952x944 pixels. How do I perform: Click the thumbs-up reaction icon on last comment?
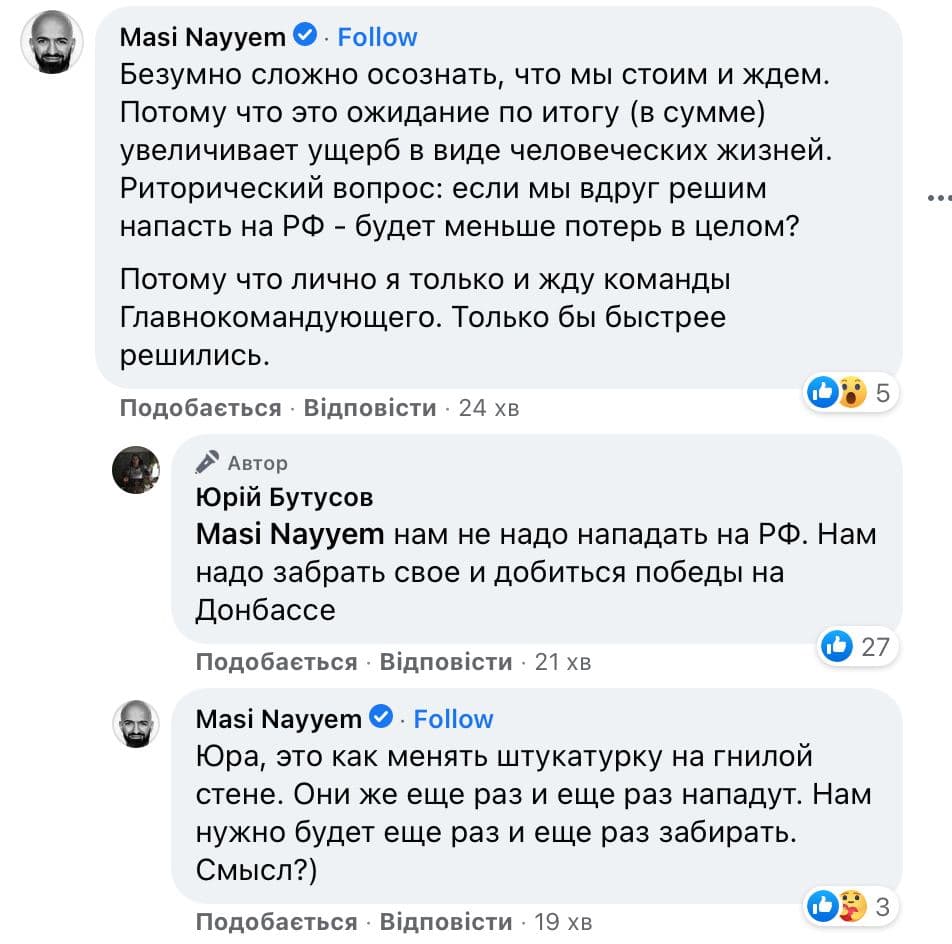pyautogui.click(x=823, y=906)
